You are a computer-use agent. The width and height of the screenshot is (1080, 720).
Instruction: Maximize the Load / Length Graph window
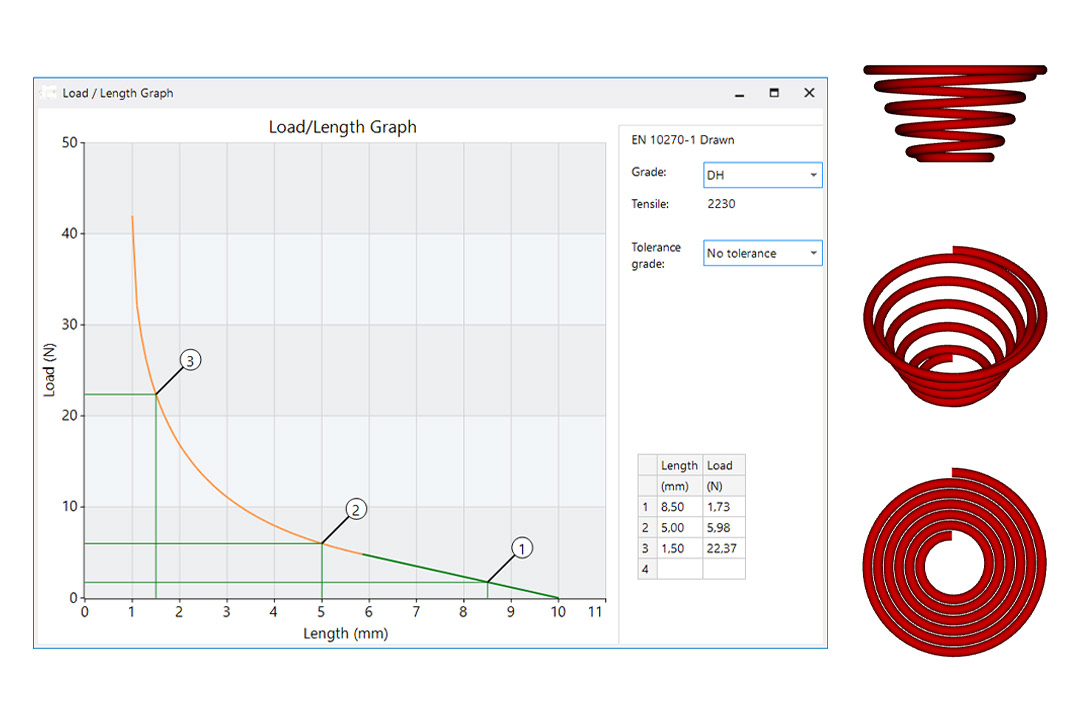coord(774,93)
